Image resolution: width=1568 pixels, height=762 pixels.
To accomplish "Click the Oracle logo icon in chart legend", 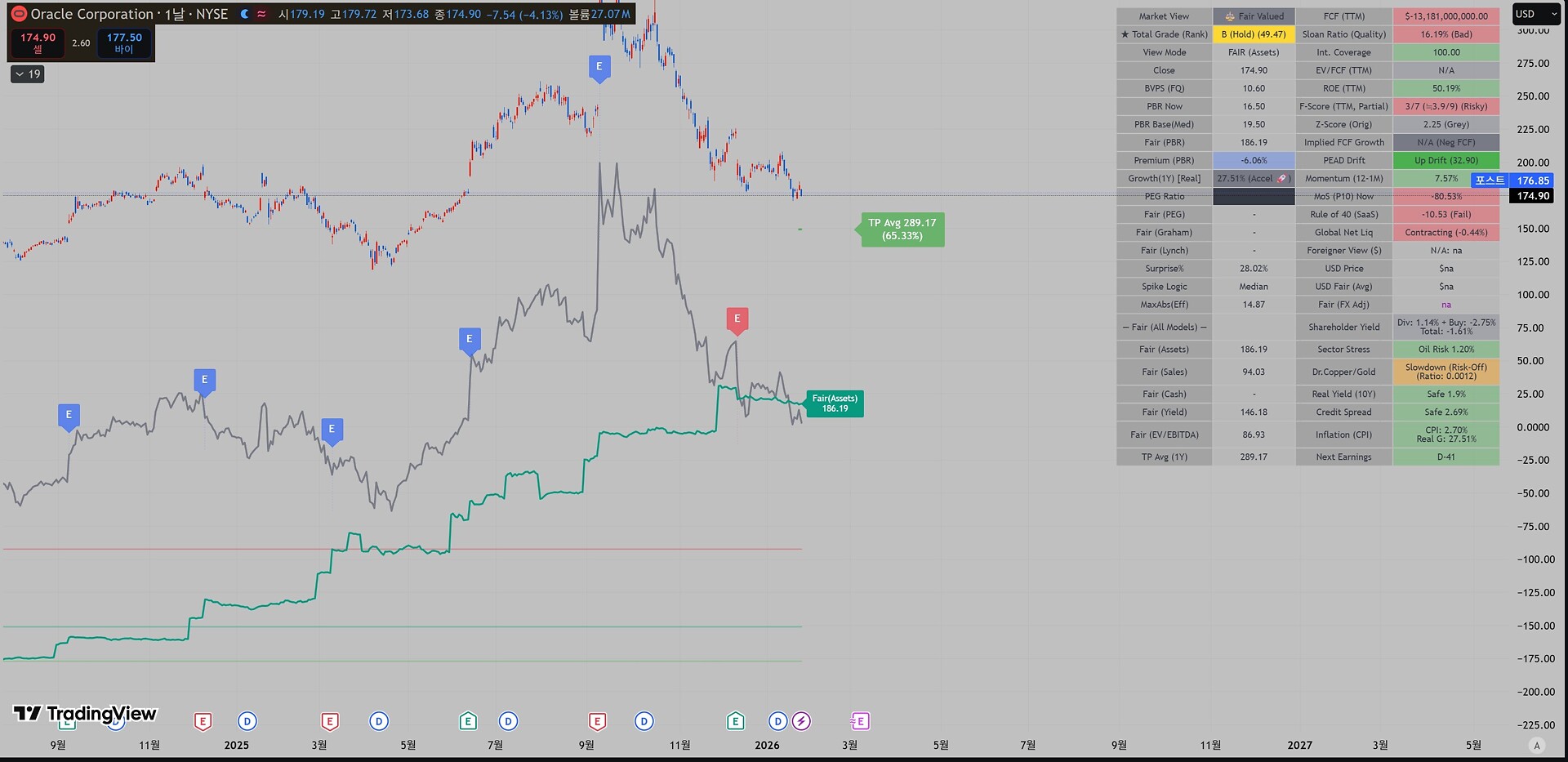I will tap(18, 14).
